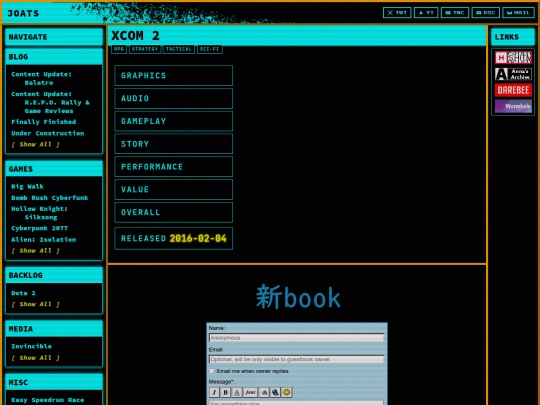Select the RPG tag
The height and width of the screenshot is (405, 540).
119,49
